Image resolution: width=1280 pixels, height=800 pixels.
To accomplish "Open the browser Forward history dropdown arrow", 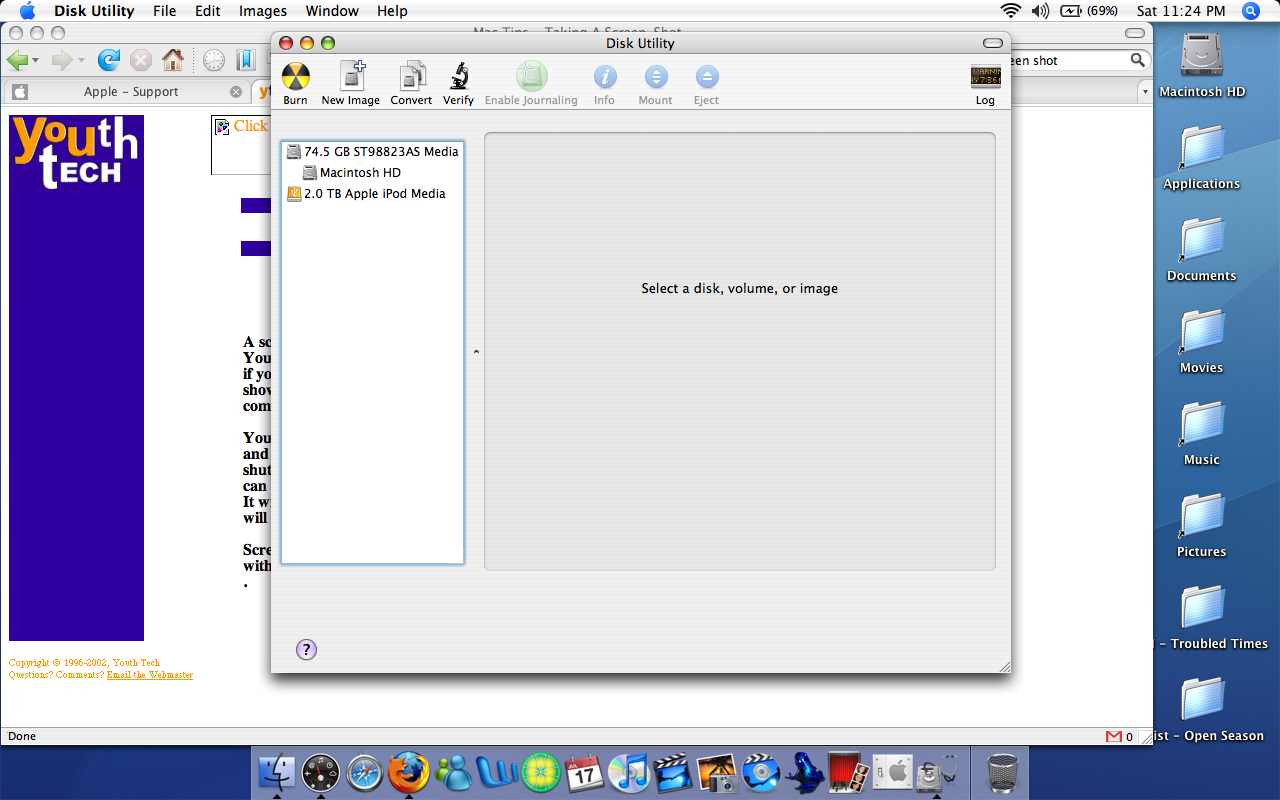I will (x=81, y=60).
